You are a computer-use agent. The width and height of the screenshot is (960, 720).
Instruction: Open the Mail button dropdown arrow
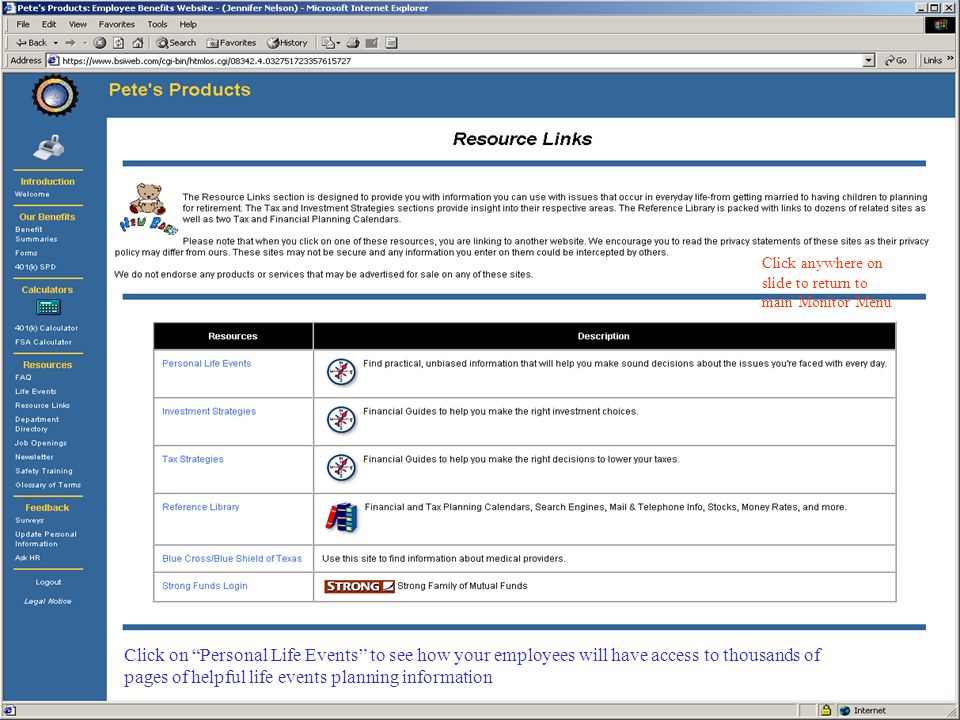coord(338,43)
